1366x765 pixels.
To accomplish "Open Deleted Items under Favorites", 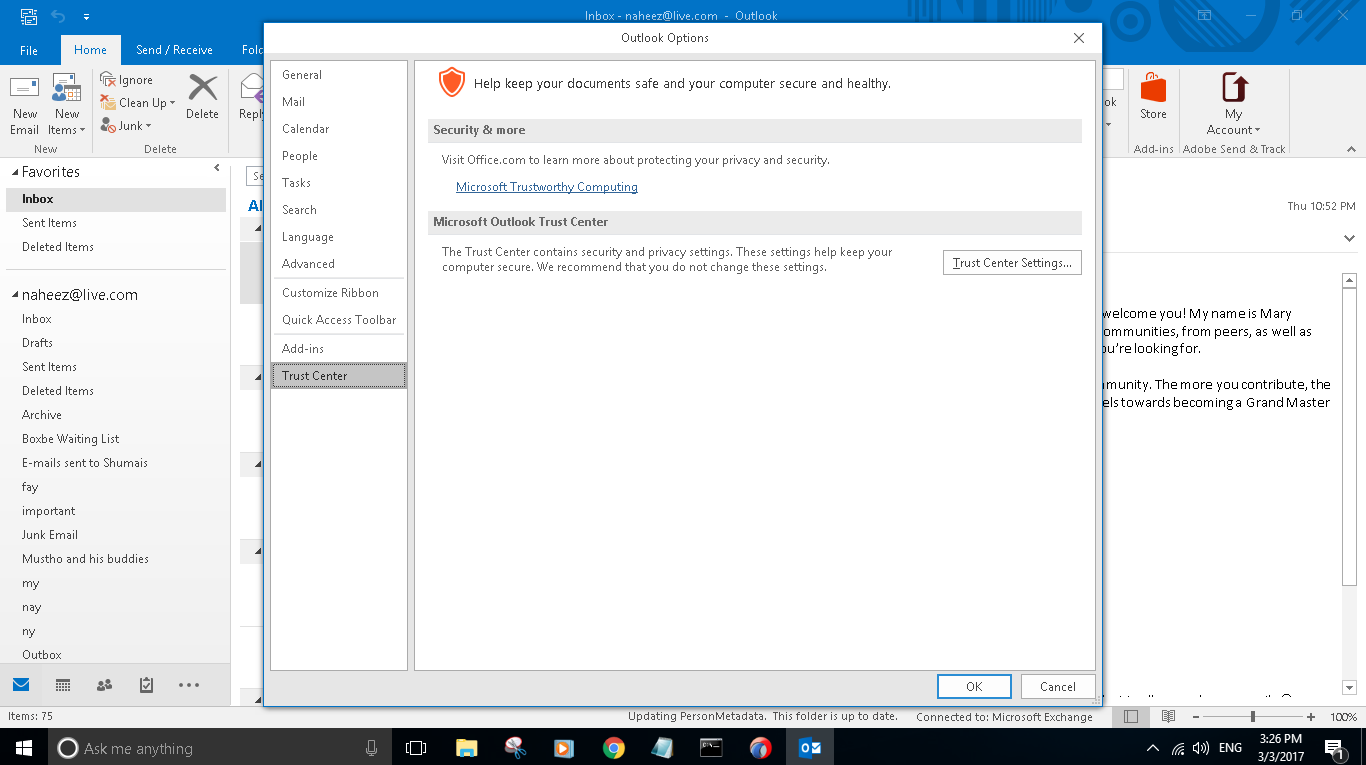I will [116, 247].
